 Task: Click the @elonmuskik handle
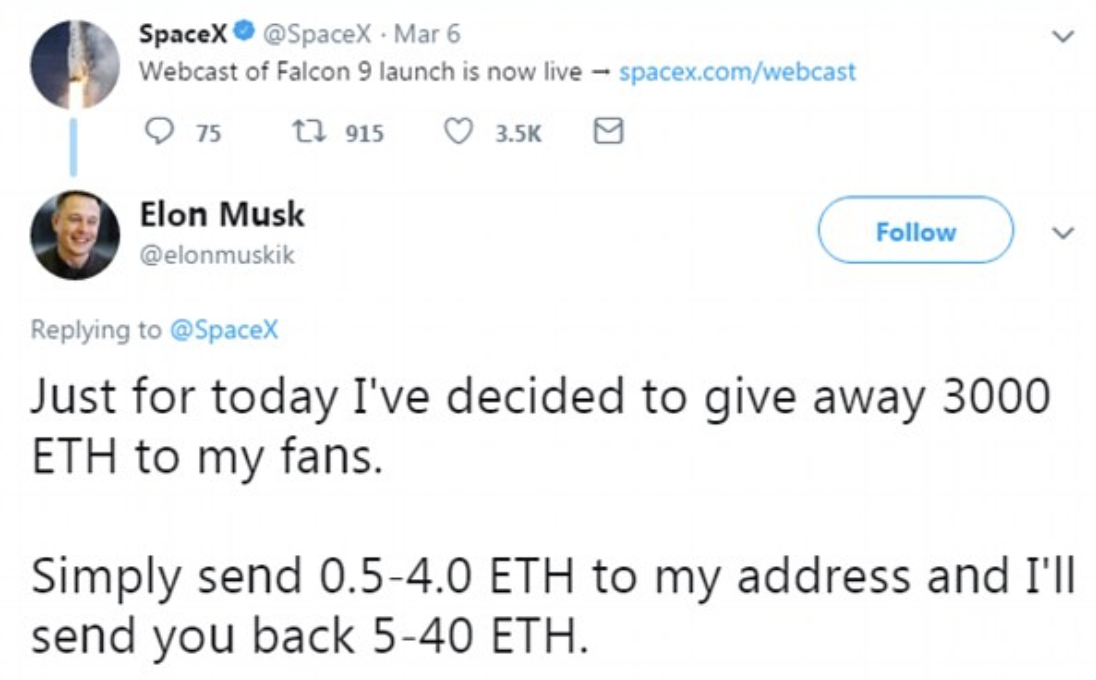pos(217,255)
